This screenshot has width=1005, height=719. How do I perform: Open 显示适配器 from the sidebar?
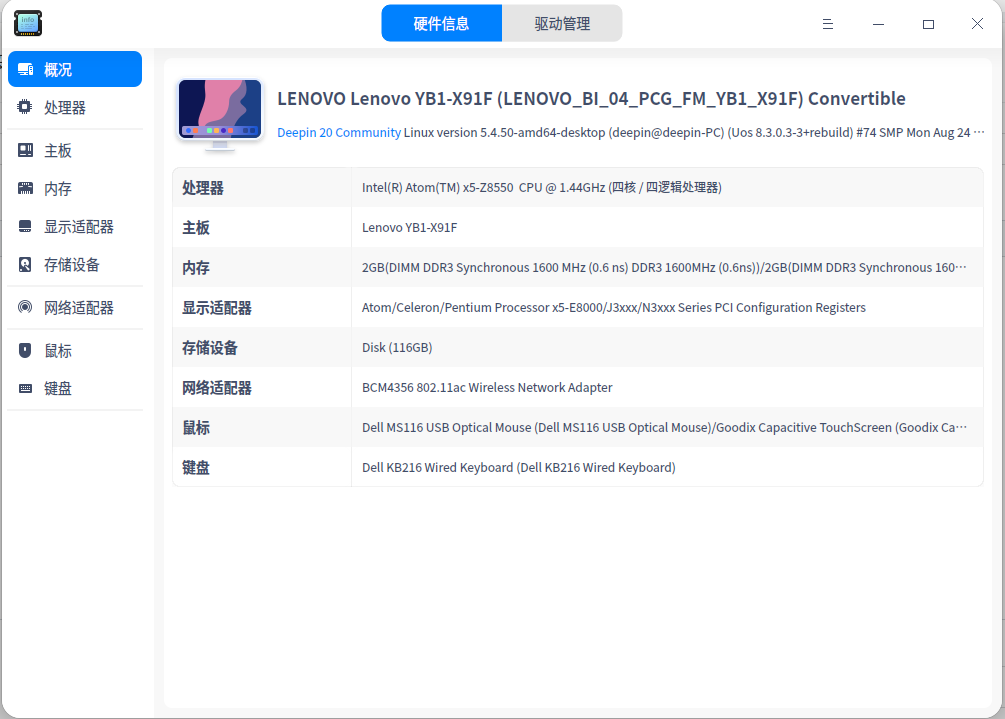pos(24,227)
